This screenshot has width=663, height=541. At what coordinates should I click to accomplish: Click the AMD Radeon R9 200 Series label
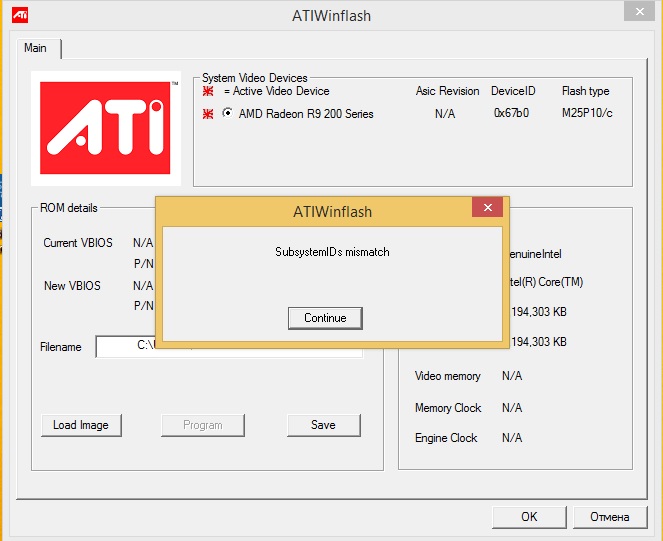coord(306,114)
